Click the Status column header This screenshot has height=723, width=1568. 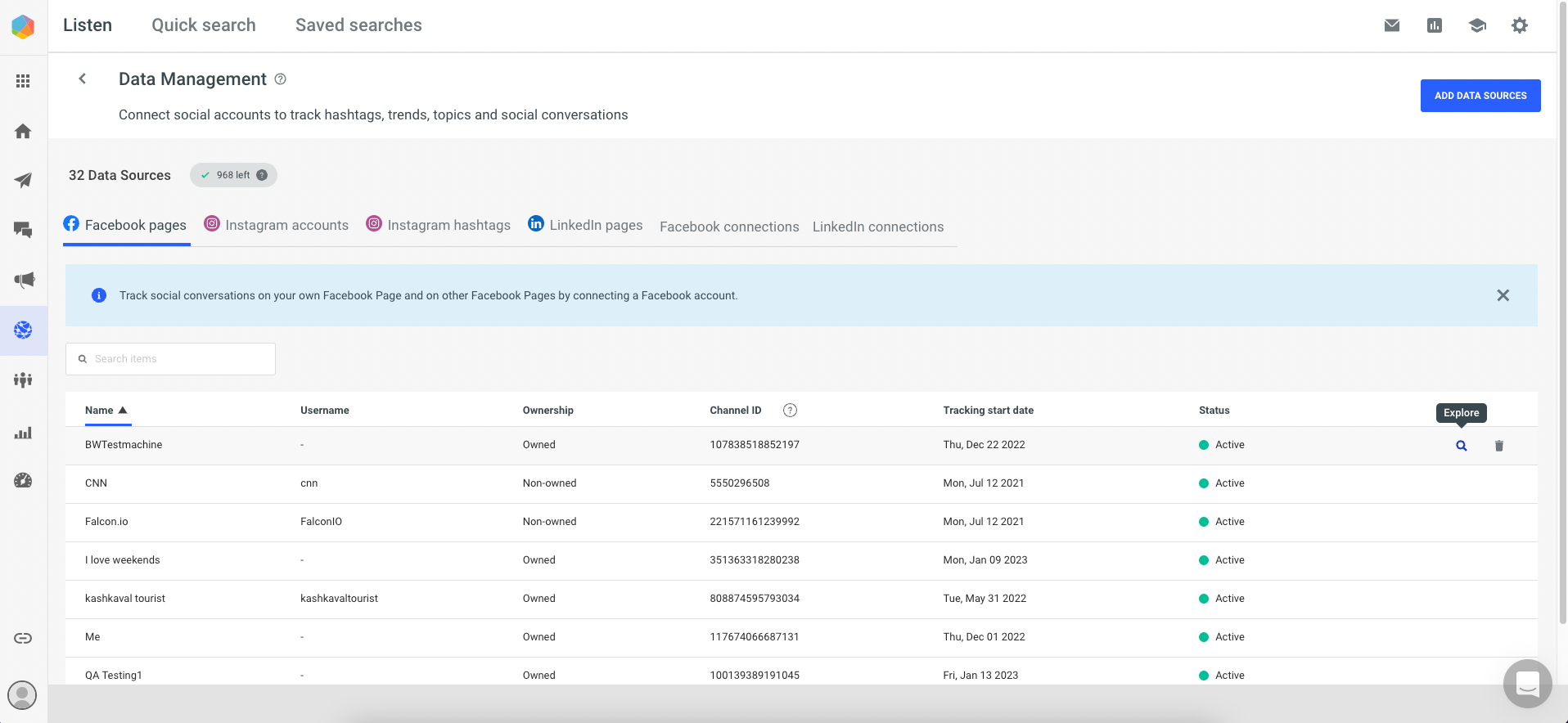1214,411
